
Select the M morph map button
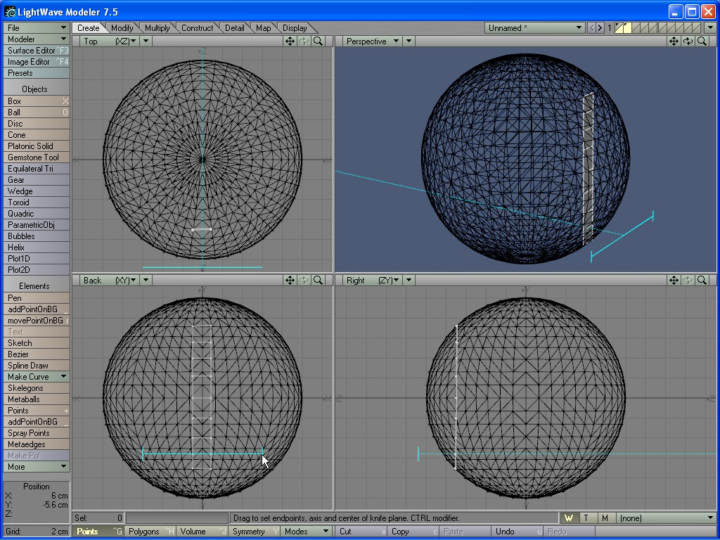(605, 518)
